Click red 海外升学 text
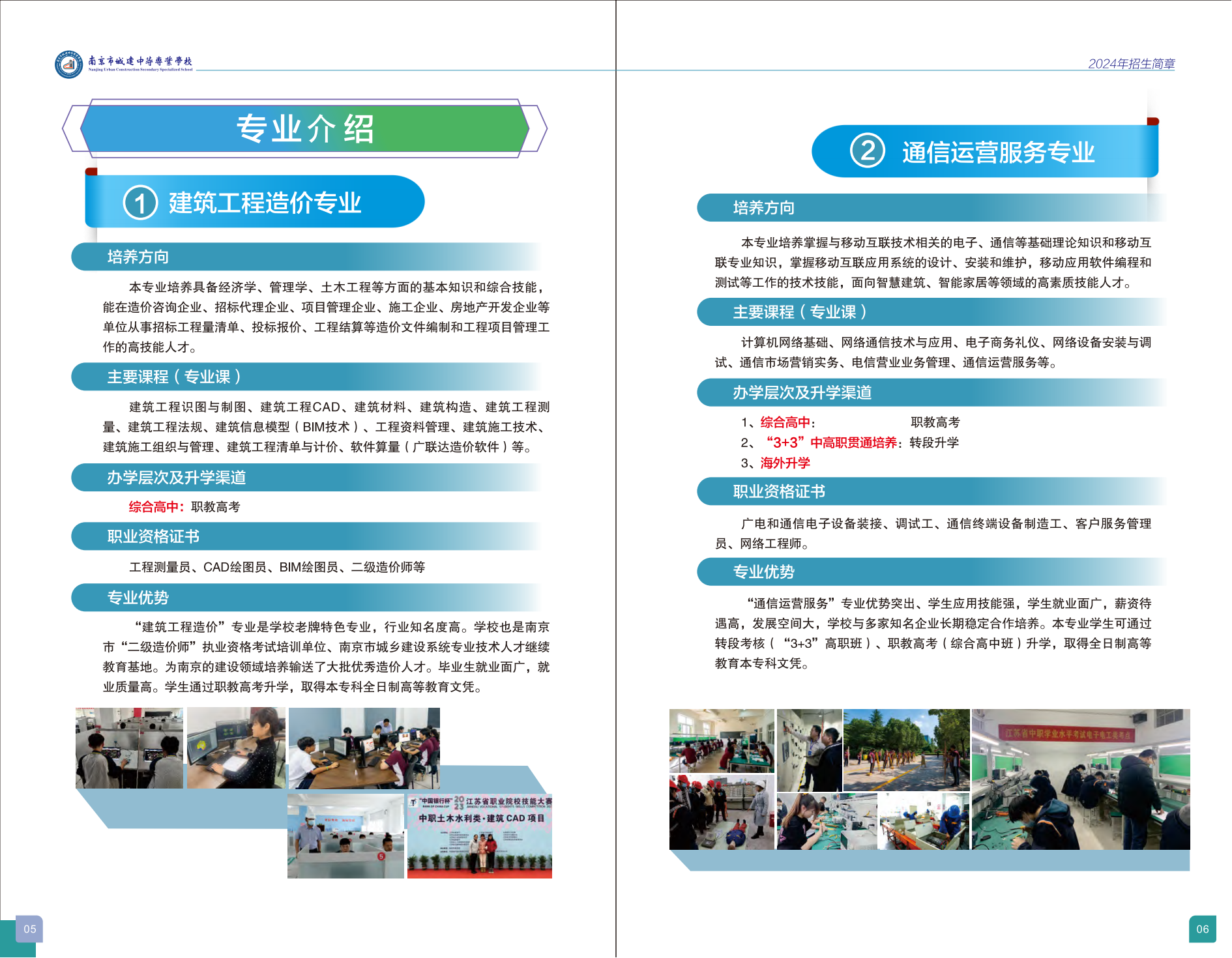The width and height of the screenshot is (1232, 958). [785, 463]
